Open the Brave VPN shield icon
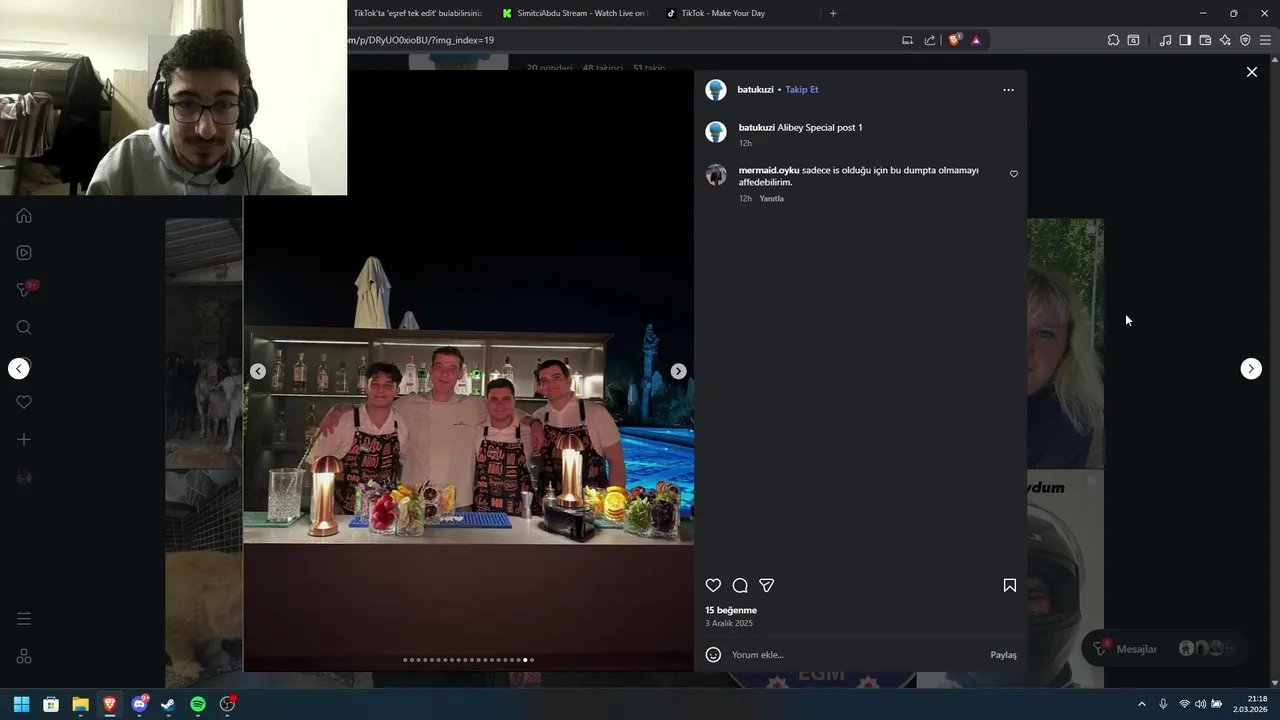Screen dimensions: 1280x720 1245,40
